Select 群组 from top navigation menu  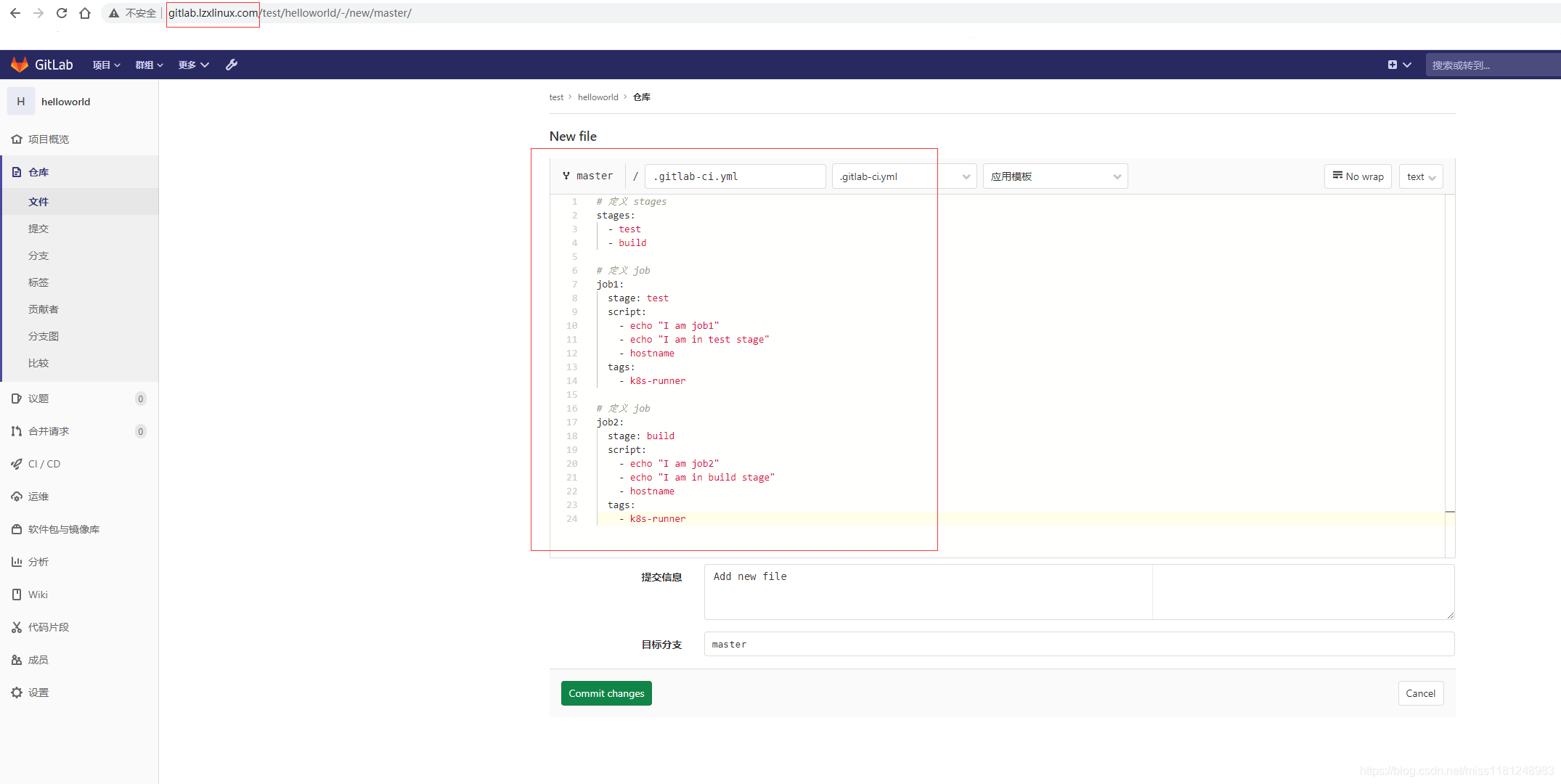point(148,64)
